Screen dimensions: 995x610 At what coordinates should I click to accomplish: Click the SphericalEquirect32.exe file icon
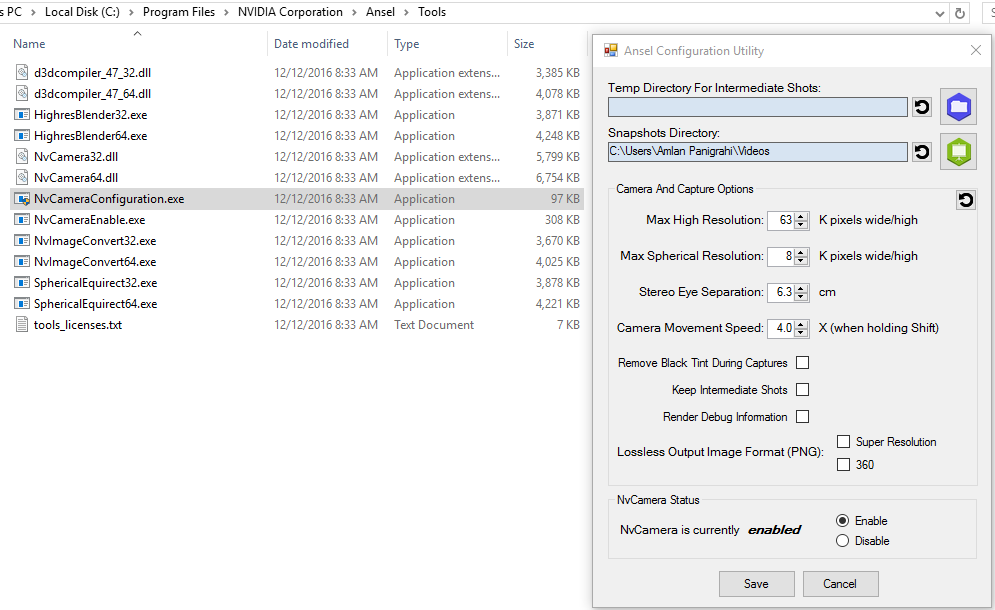click(x=22, y=282)
